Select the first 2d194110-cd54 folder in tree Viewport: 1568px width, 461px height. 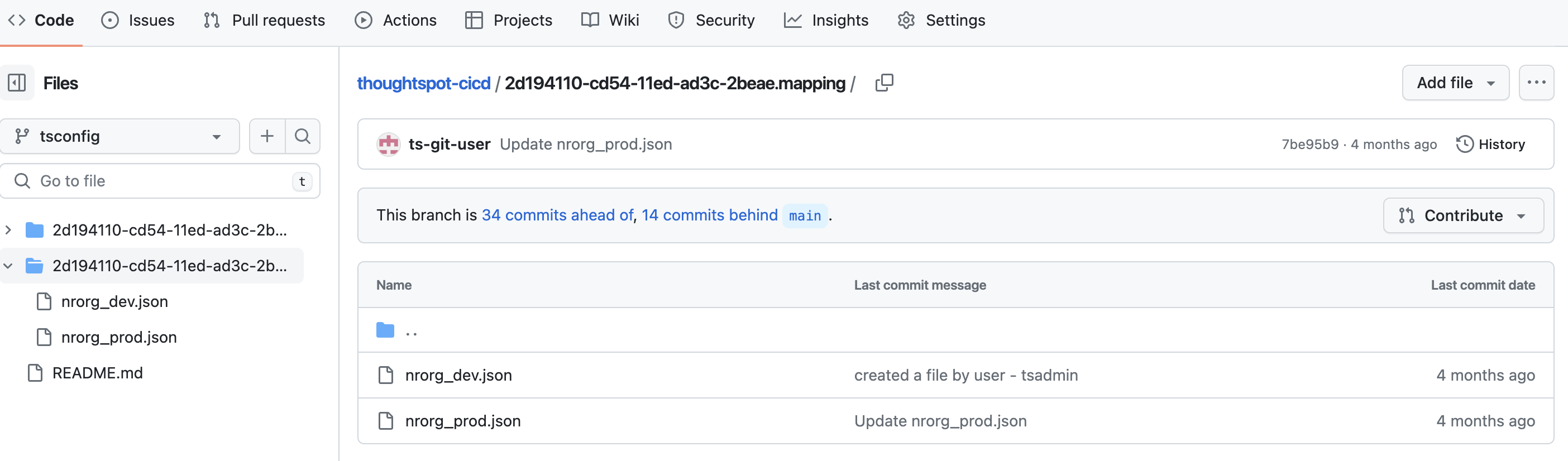pyautogui.click(x=169, y=230)
